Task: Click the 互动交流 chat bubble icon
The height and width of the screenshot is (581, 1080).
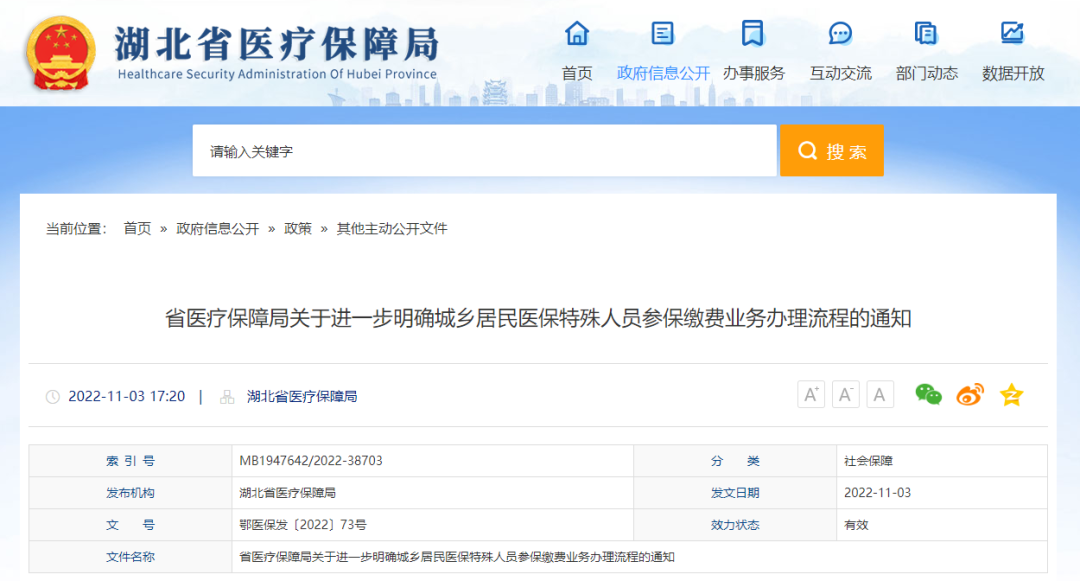Action: (840, 34)
